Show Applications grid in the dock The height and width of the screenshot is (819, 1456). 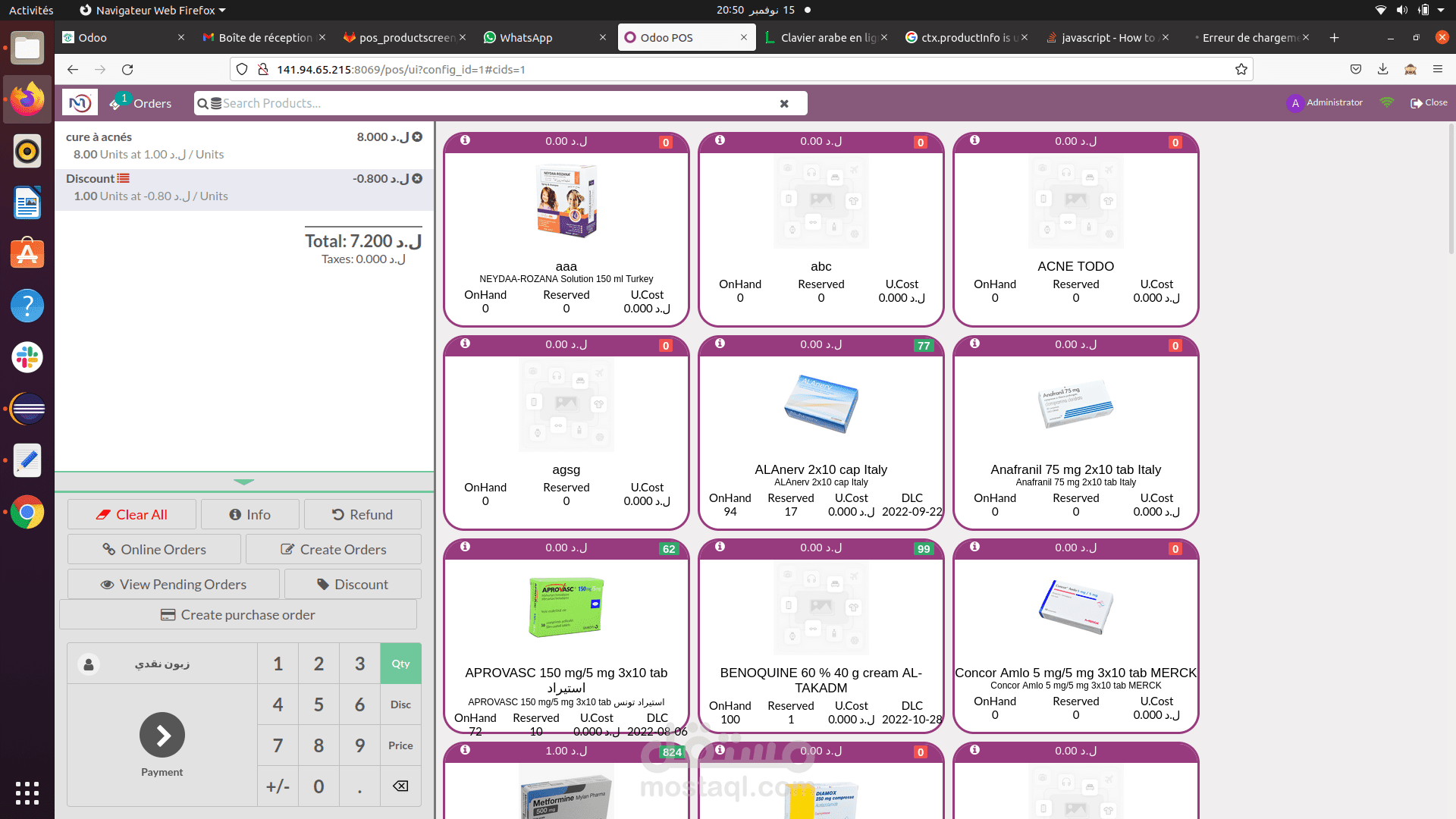(27, 792)
